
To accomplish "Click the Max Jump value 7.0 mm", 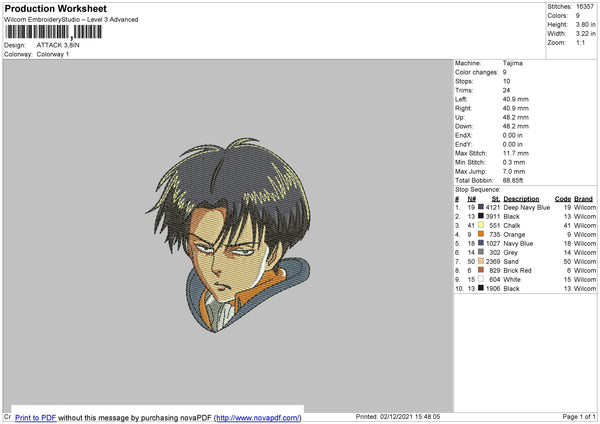I will click(x=514, y=171).
